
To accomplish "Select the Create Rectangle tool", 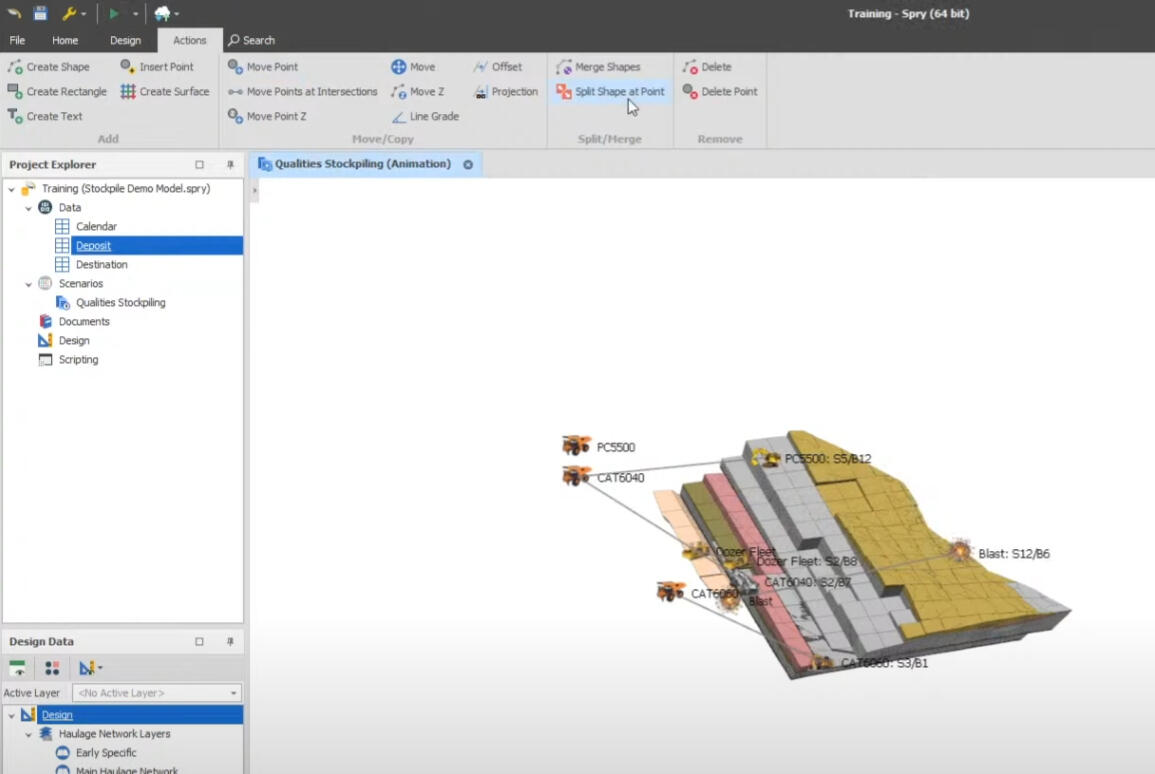I will (57, 92).
